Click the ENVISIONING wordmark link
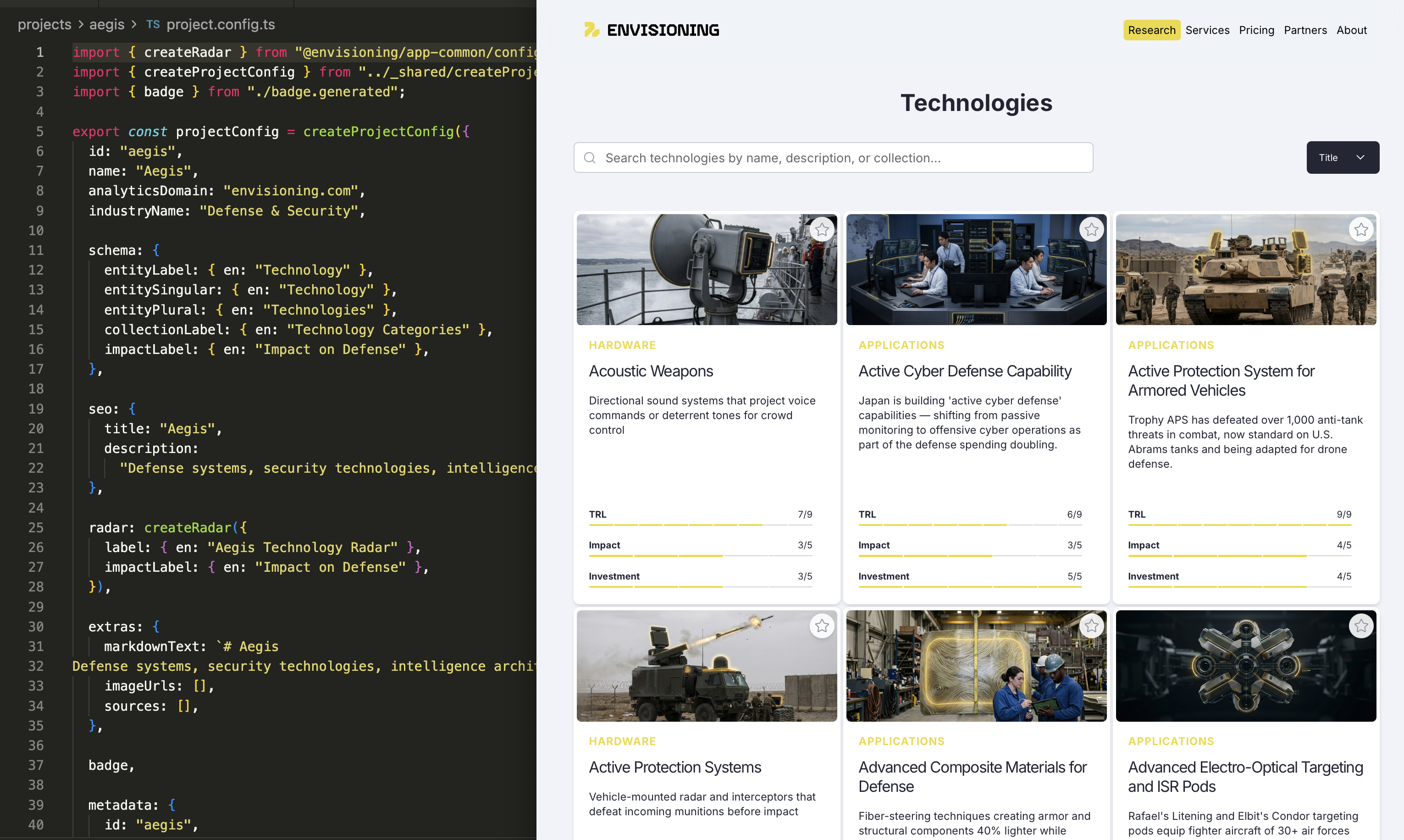The image size is (1404, 840). [663, 30]
